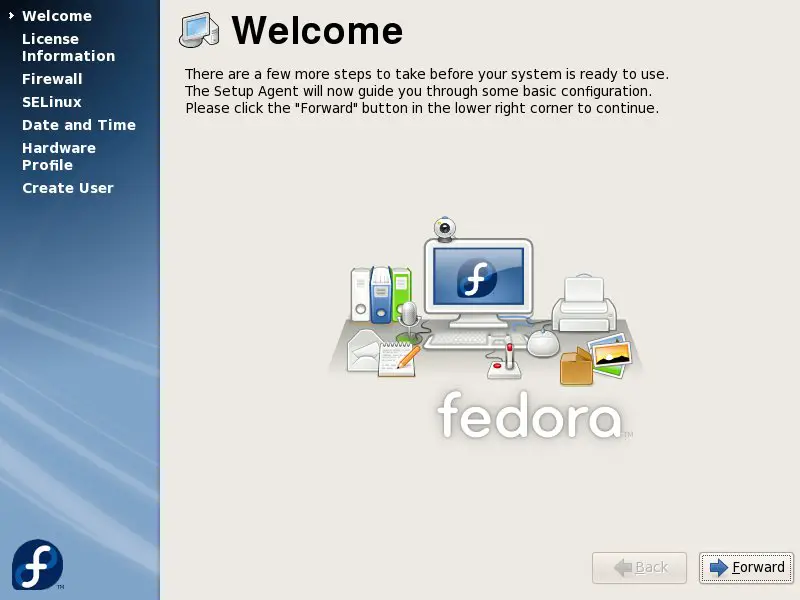Viewport: 800px width, 600px height.
Task: Click the line starting "Please click the"
Action: coord(422,108)
